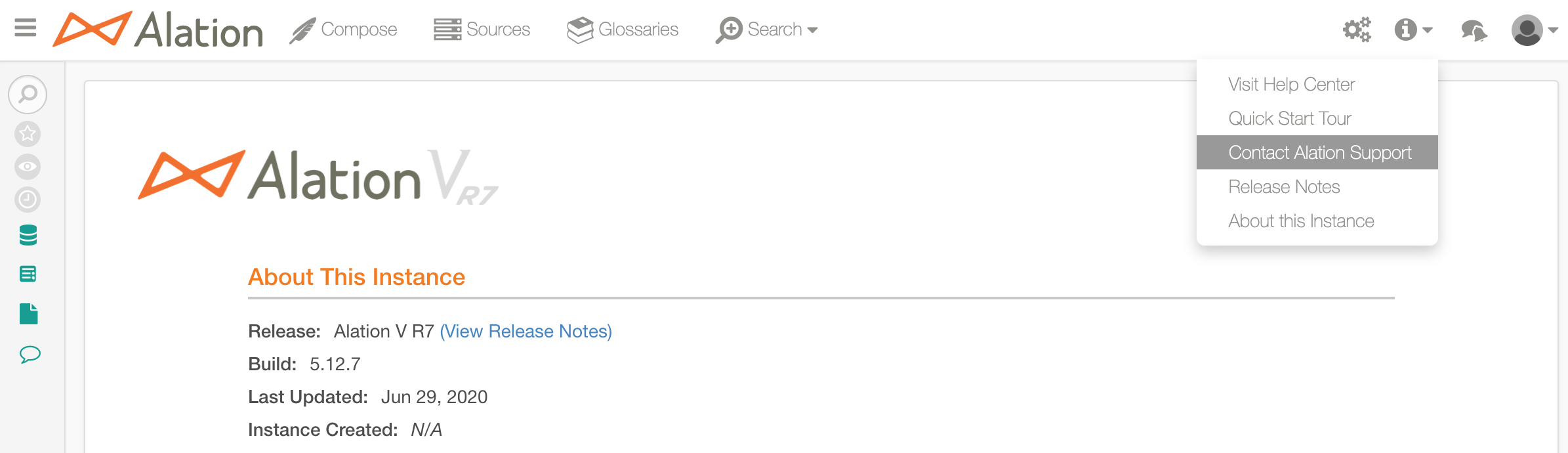The image size is (1568, 453).
Task: Open queries list icon in sidebar
Action: [x=28, y=274]
